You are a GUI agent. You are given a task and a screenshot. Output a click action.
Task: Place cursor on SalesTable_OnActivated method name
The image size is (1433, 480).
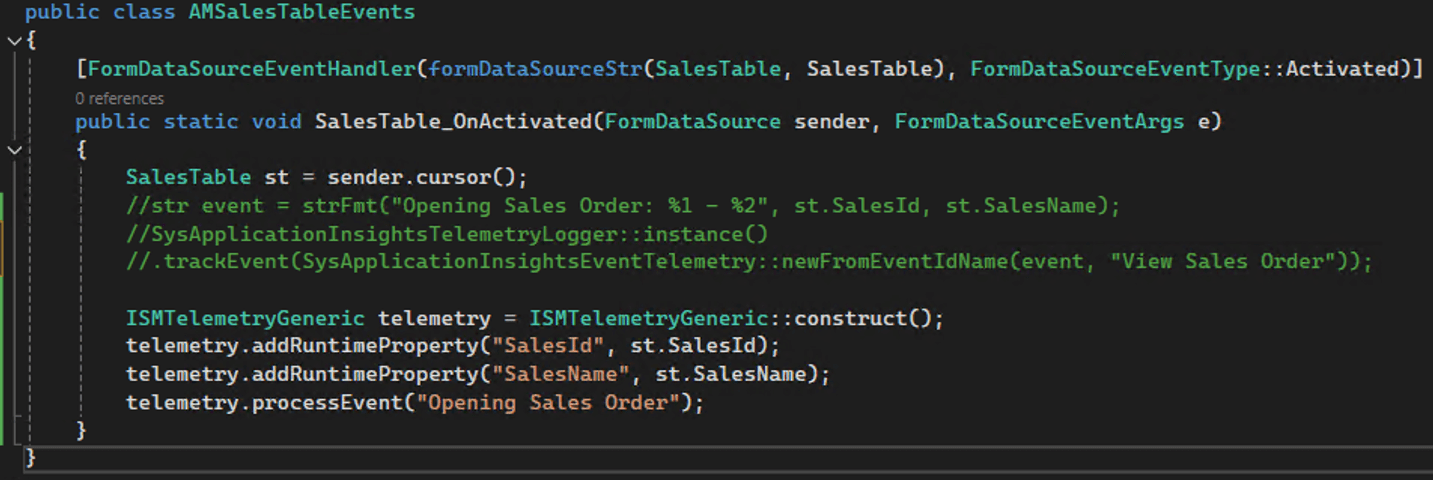(454, 122)
